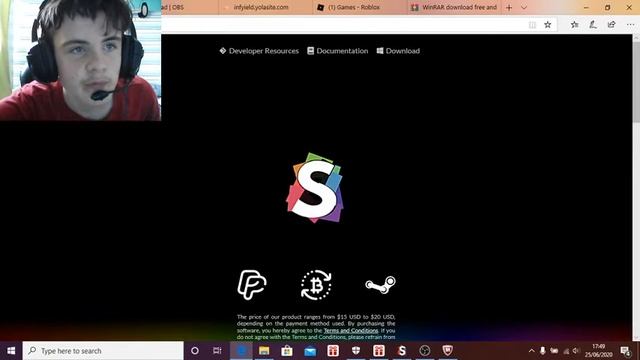
Task: Open browser settings and more menu
Action: (x=630, y=25)
